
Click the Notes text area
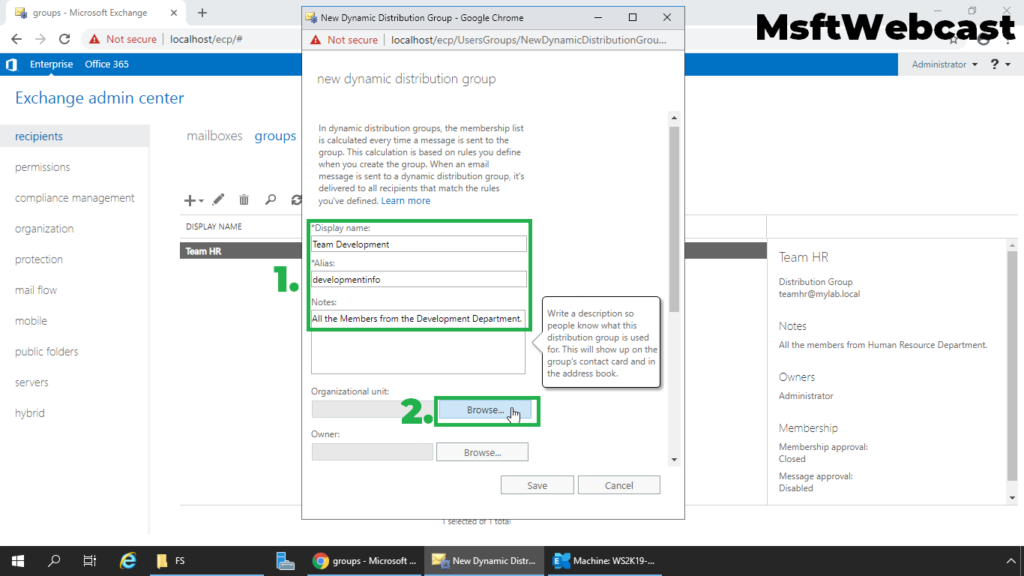[418, 342]
